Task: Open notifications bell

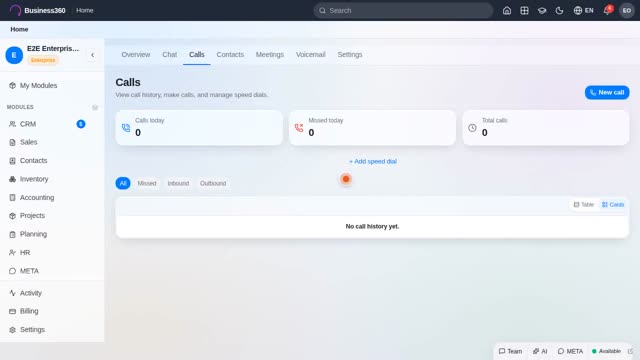Action: [x=607, y=11]
